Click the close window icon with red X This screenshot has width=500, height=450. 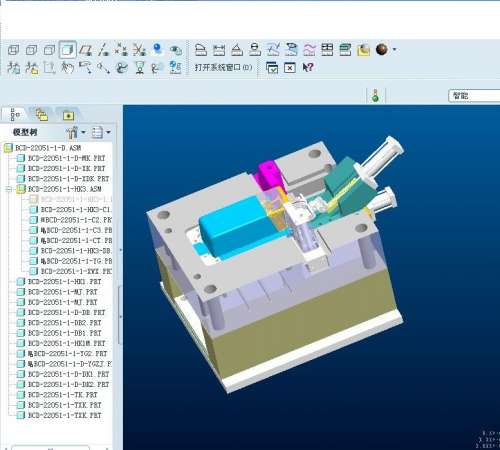coord(290,68)
